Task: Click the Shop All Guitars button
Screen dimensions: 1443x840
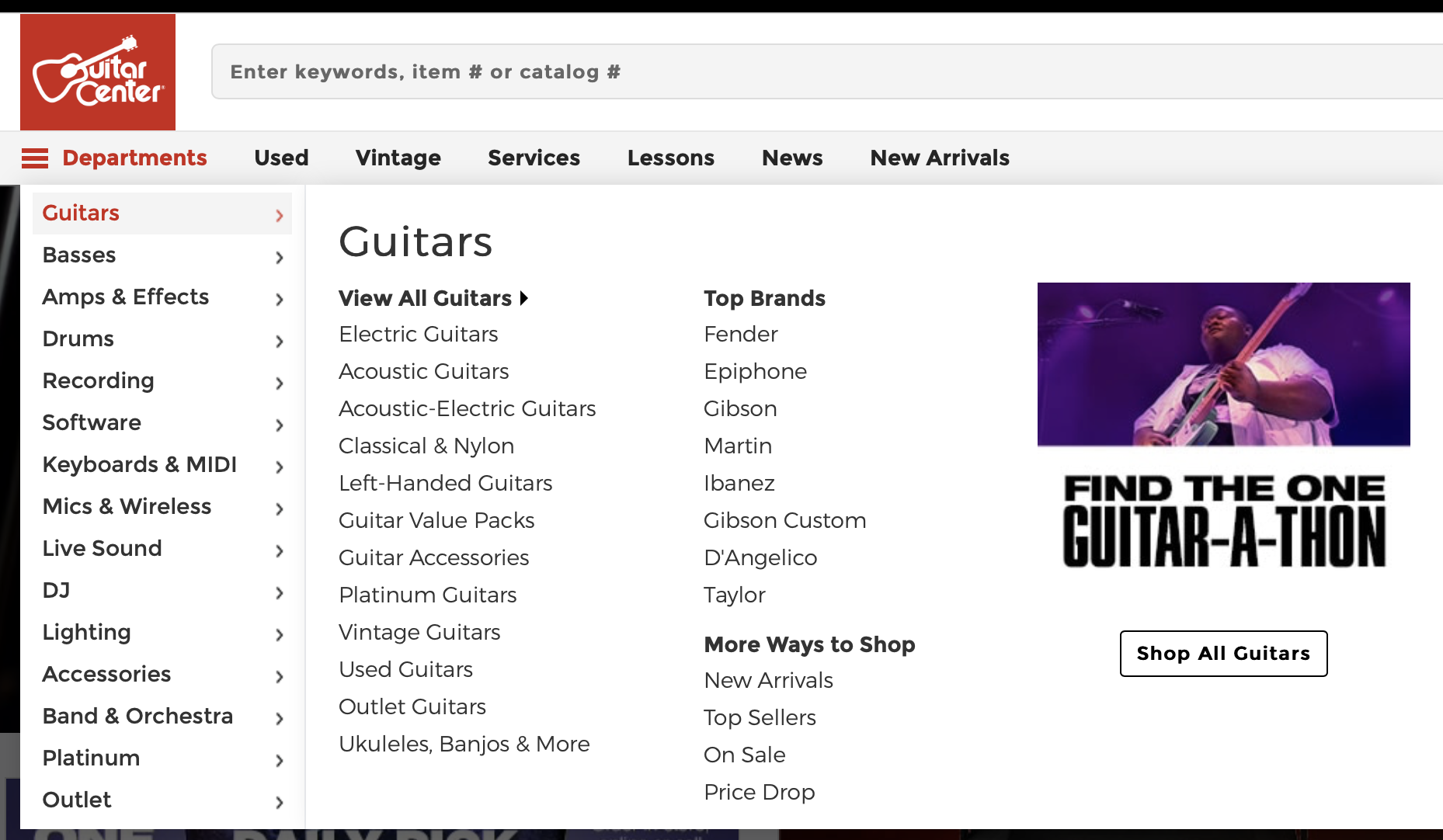Action: [x=1223, y=654]
